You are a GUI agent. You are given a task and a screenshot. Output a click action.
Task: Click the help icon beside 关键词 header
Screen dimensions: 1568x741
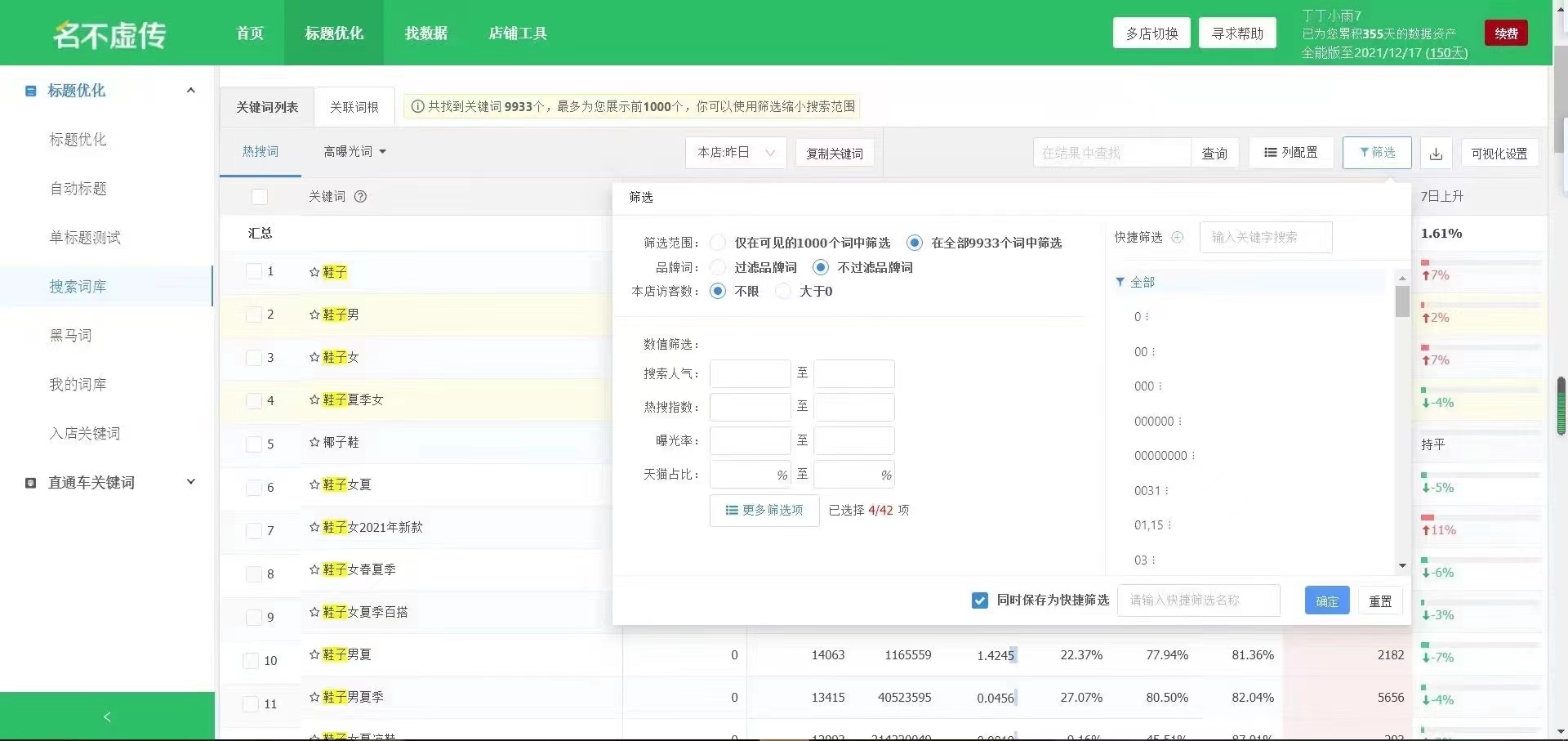pyautogui.click(x=360, y=197)
